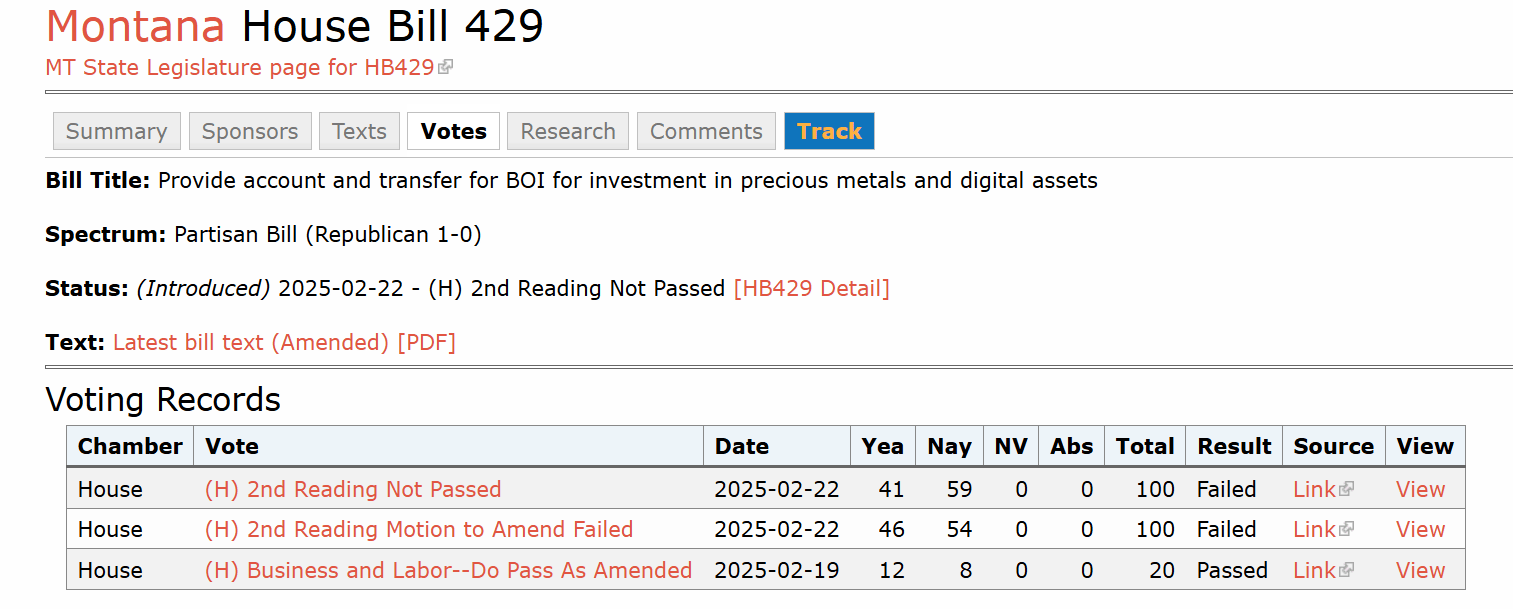Image resolution: width=1513 pixels, height=609 pixels.
Task: Select the Texts tab
Action: [359, 131]
